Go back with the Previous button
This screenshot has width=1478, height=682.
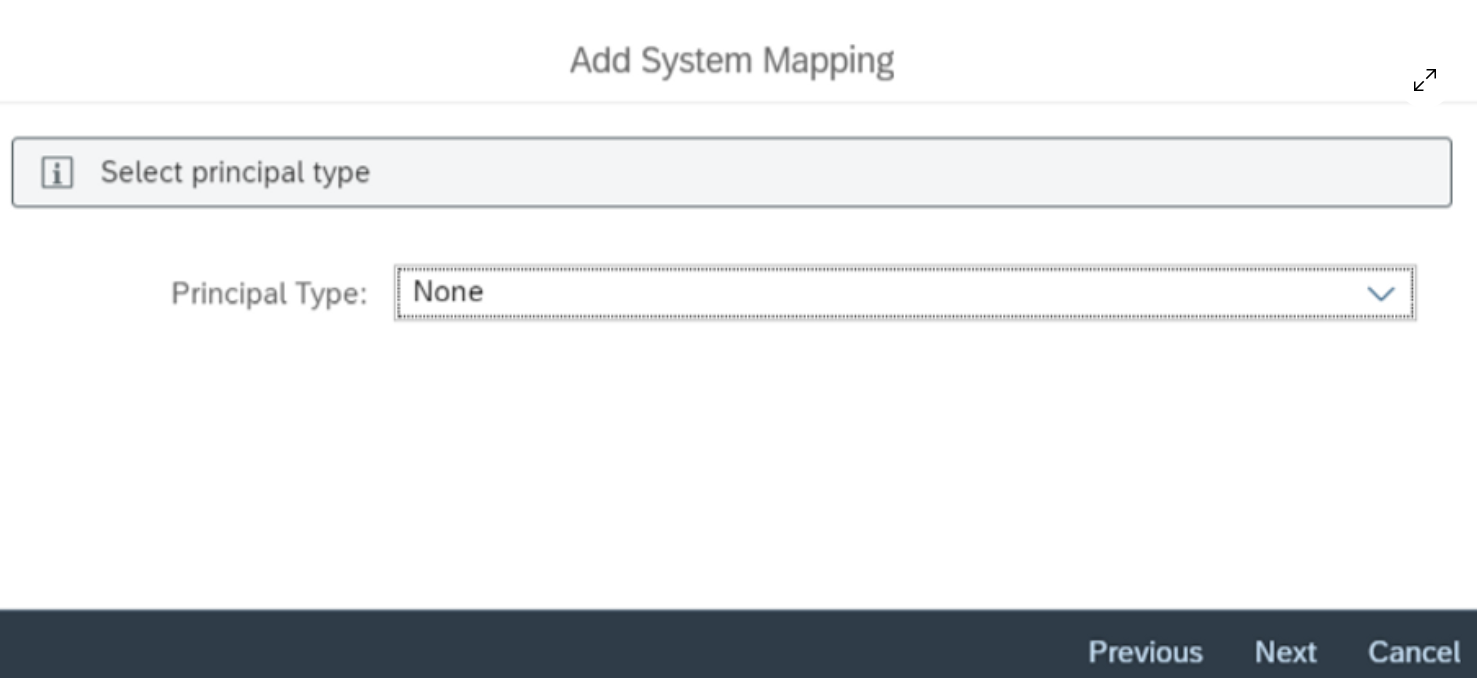[1145, 652]
